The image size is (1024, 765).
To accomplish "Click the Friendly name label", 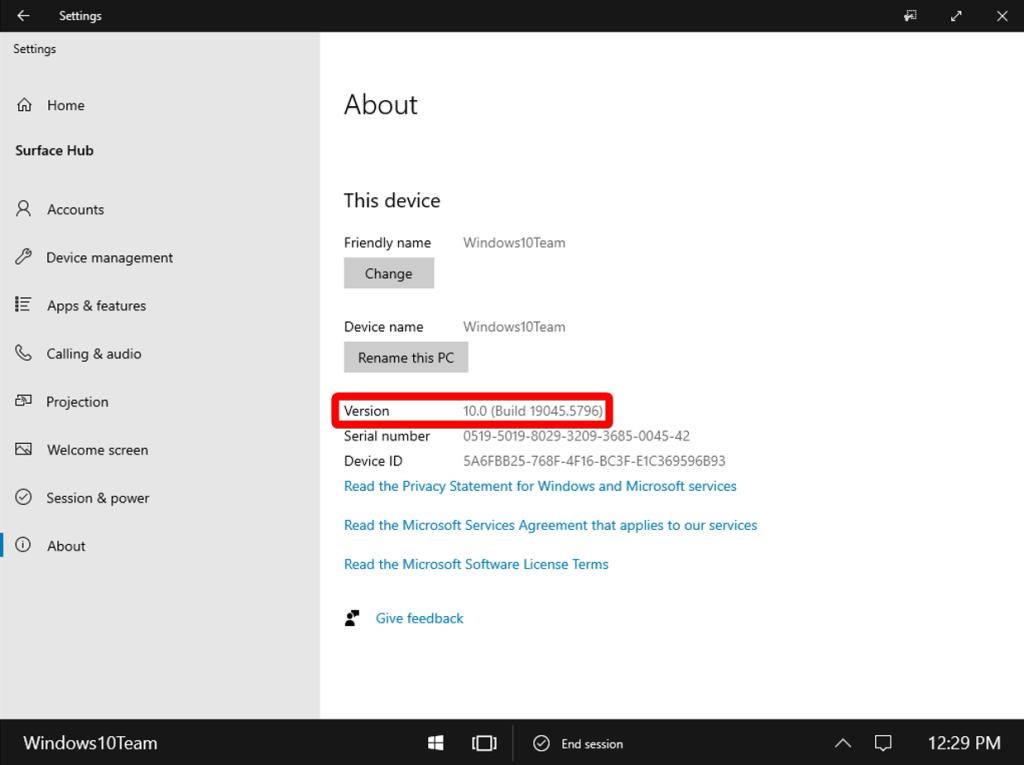I will pyautogui.click(x=387, y=243).
